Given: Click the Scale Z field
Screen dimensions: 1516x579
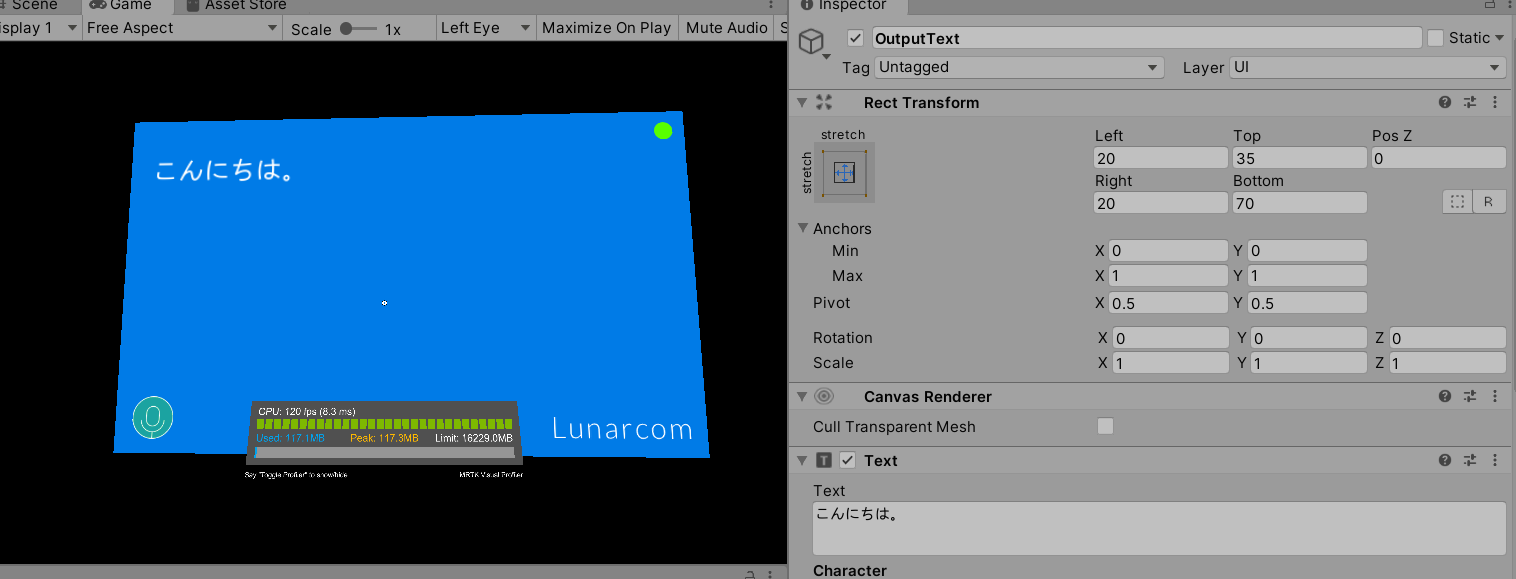Looking at the screenshot, I should (x=1447, y=363).
